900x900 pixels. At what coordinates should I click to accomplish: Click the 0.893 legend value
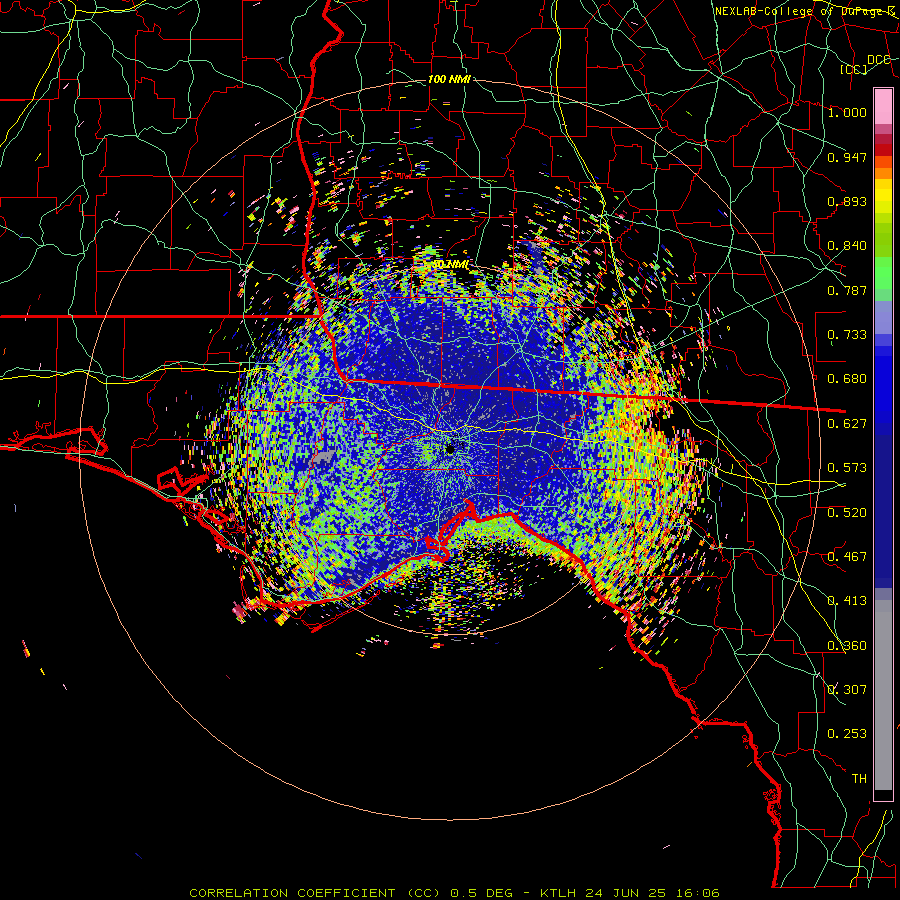tap(847, 201)
